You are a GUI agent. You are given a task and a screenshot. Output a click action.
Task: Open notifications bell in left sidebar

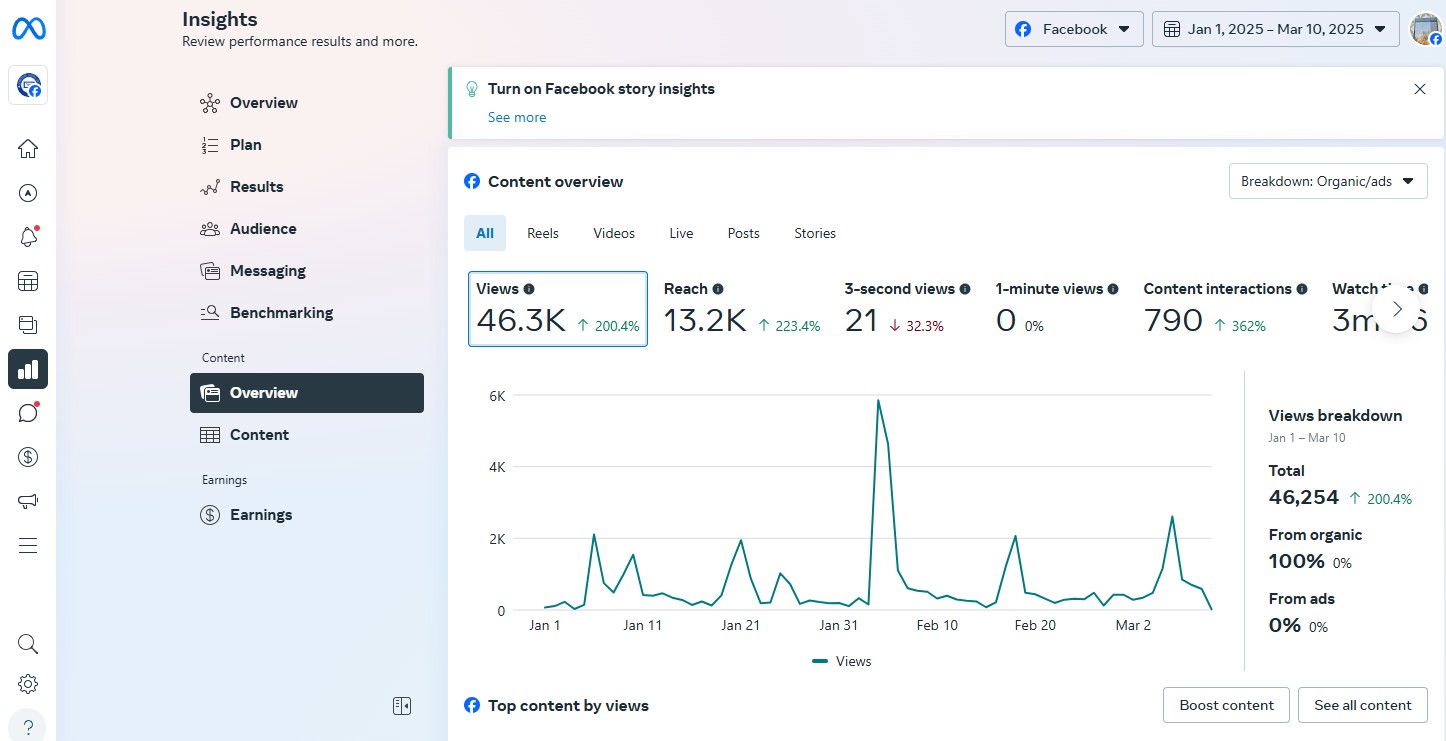(x=28, y=237)
